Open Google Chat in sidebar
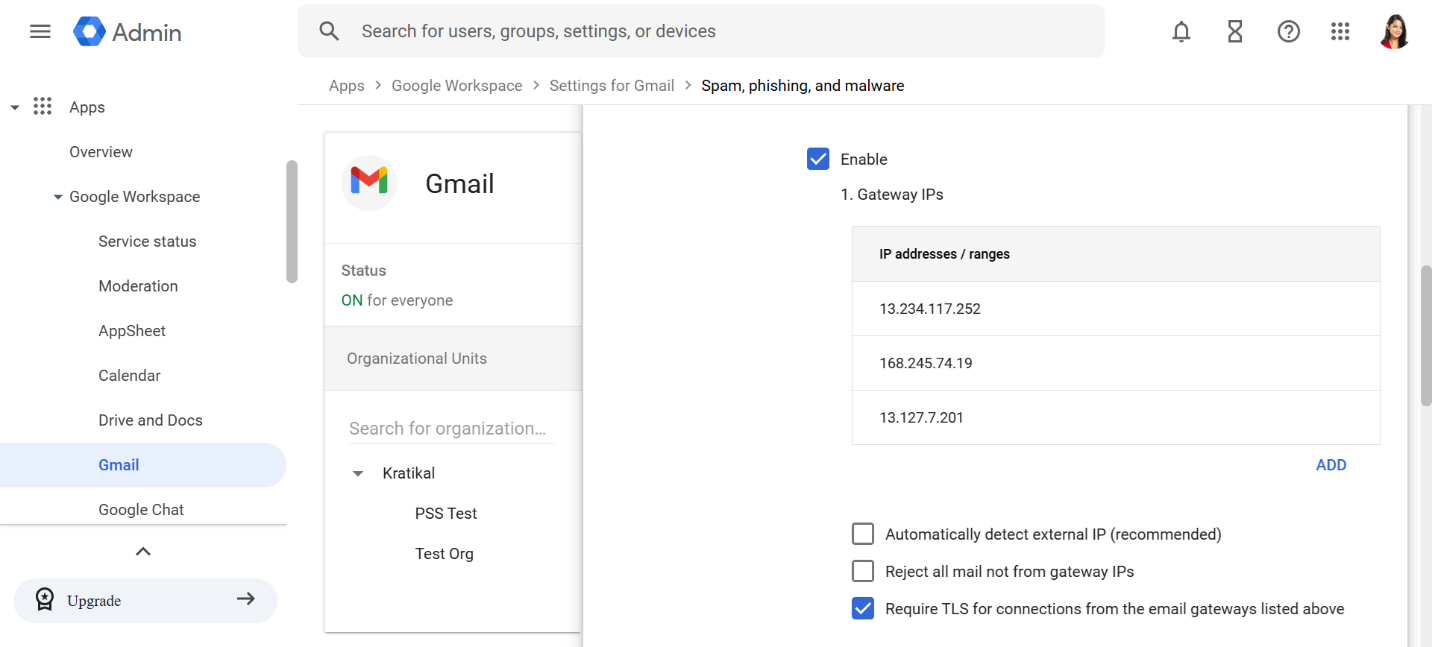1432x647 pixels. pyautogui.click(x=141, y=510)
